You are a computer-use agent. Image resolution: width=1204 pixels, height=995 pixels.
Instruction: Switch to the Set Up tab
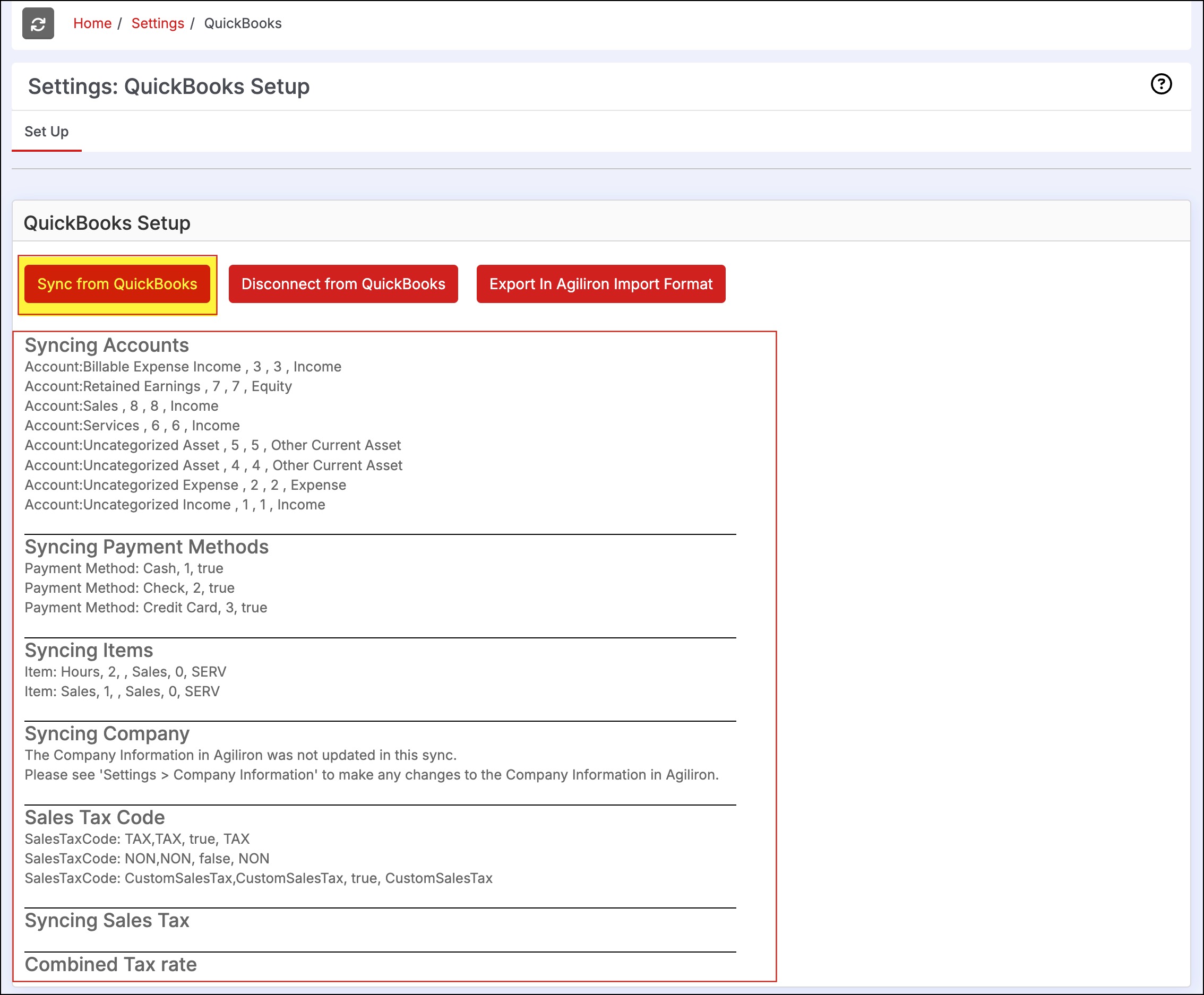coord(46,131)
